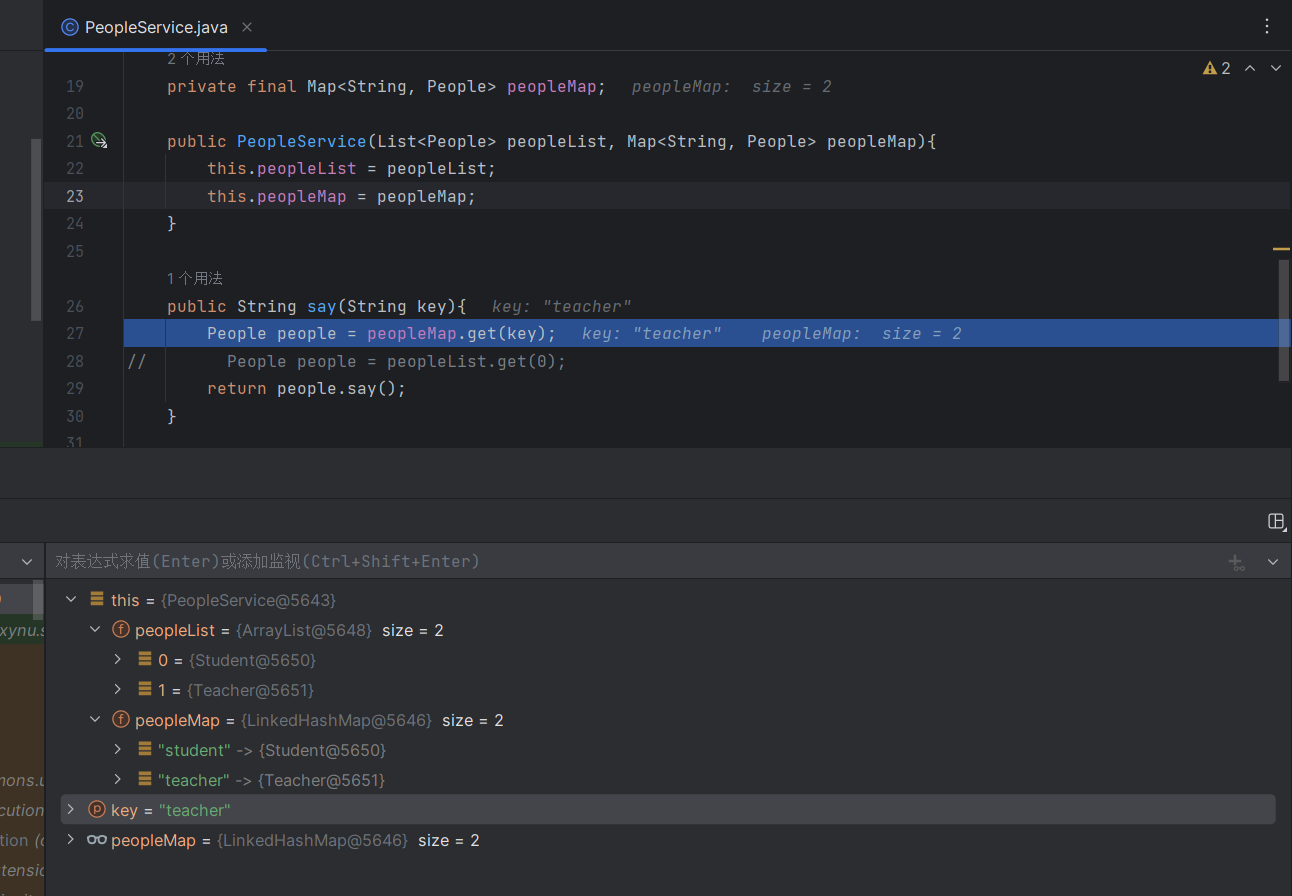Click the warning indicator showing 2 problems
1292x896 pixels.
tap(1217, 68)
